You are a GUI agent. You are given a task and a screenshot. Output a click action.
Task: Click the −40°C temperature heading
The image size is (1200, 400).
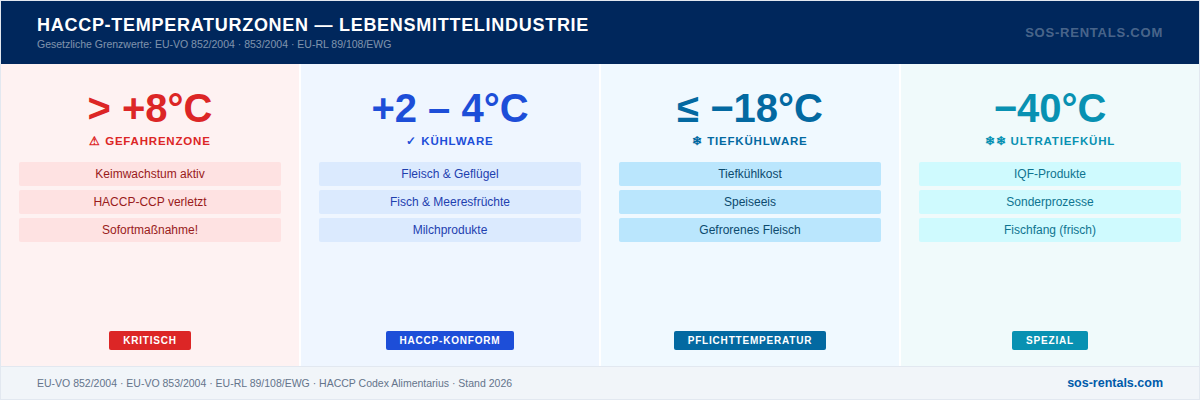pos(1050,108)
